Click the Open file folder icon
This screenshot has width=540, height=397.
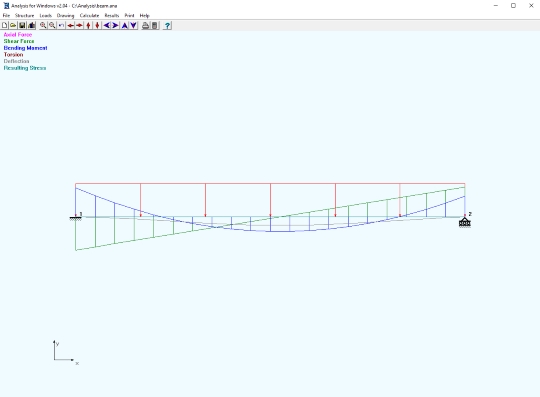pyautogui.click(x=13, y=25)
